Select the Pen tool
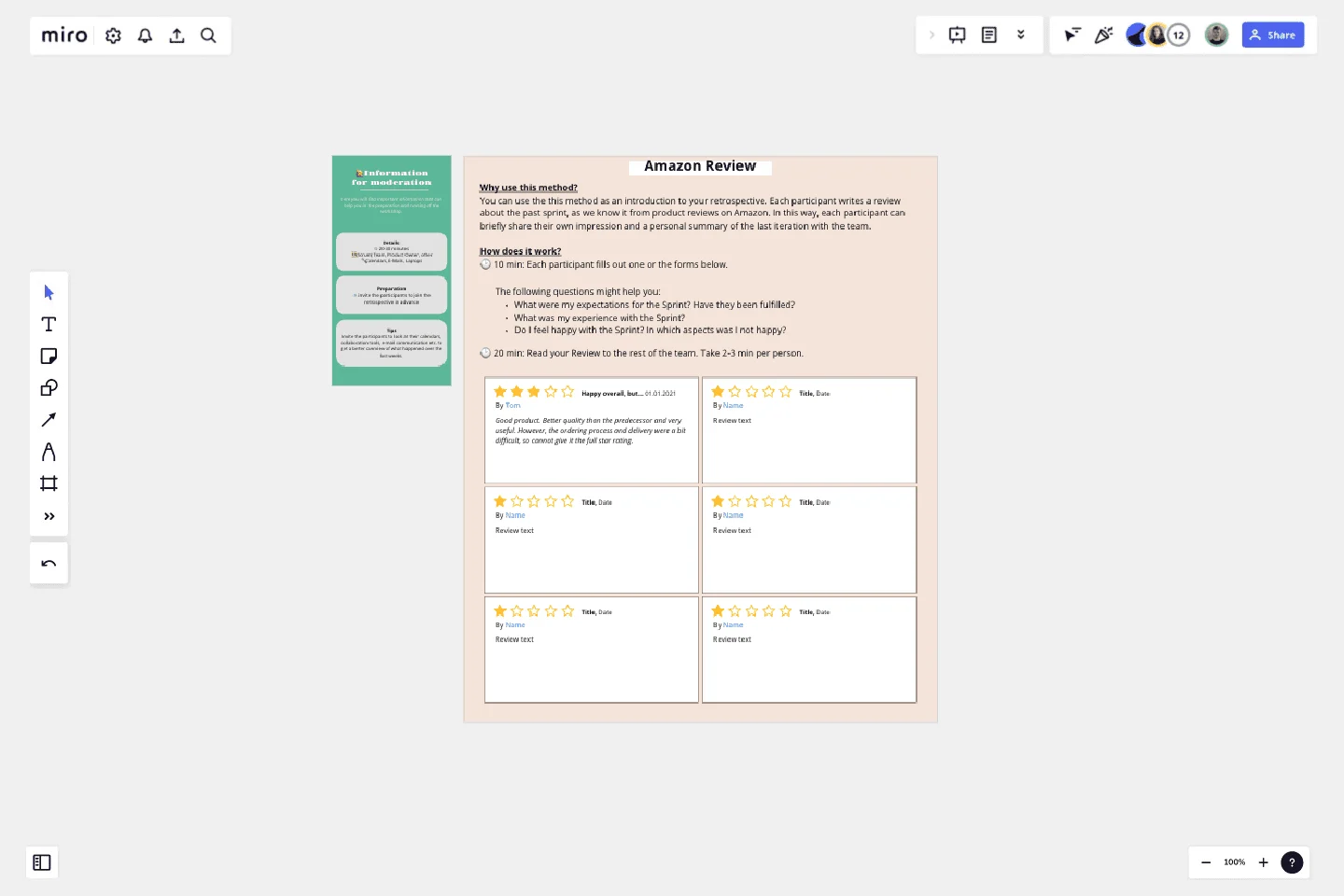Image resolution: width=1344 pixels, height=896 pixels. point(49,452)
